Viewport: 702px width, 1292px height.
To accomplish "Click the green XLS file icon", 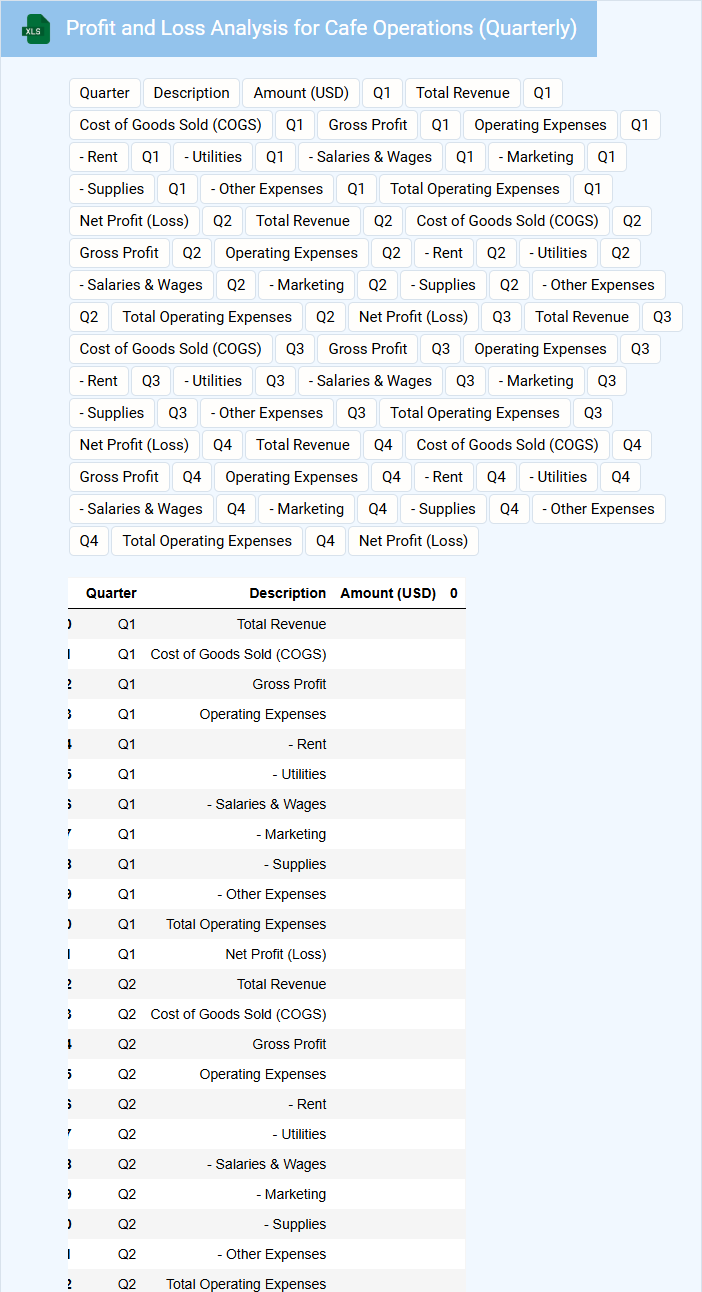I will click(37, 30).
